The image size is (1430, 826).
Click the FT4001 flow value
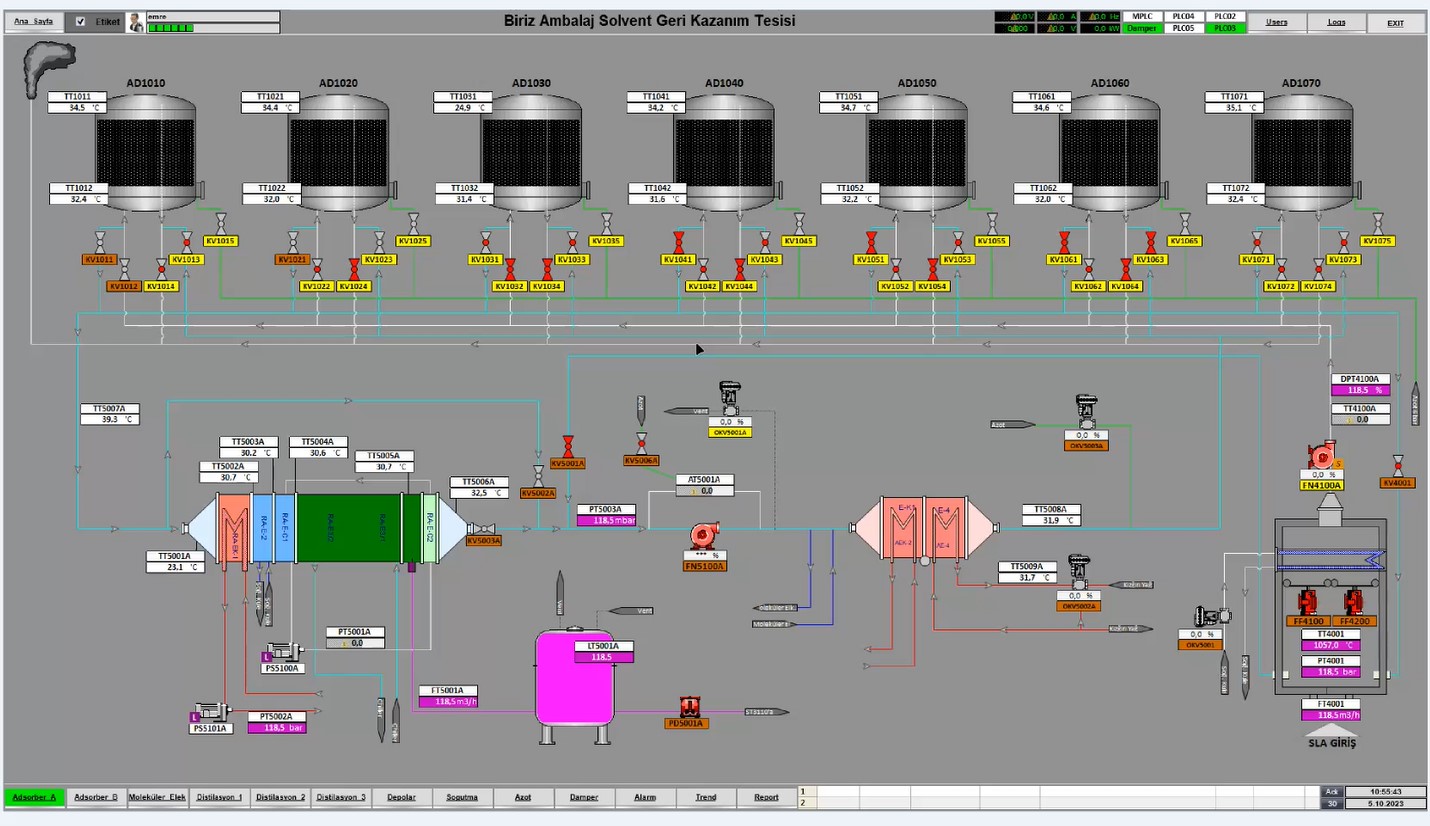1331,715
